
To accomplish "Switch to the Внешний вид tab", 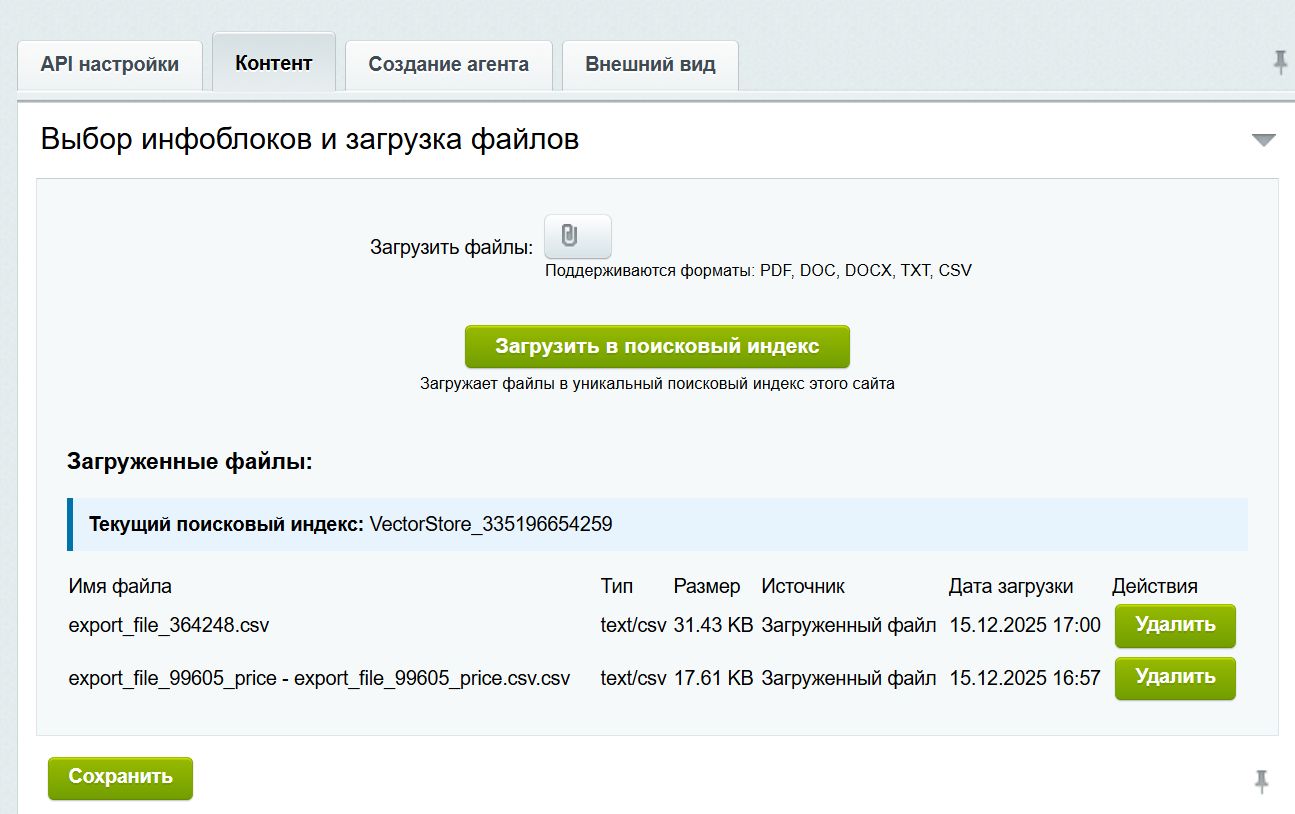I will (x=649, y=64).
